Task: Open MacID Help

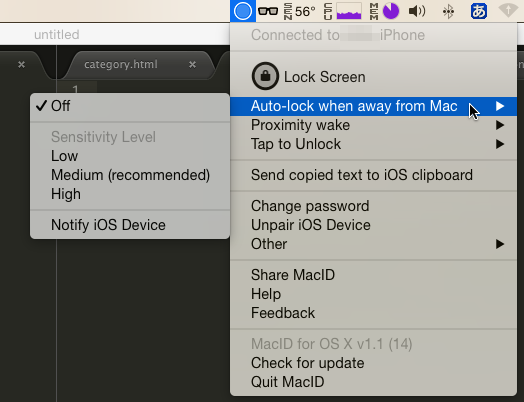Action: click(x=373, y=294)
